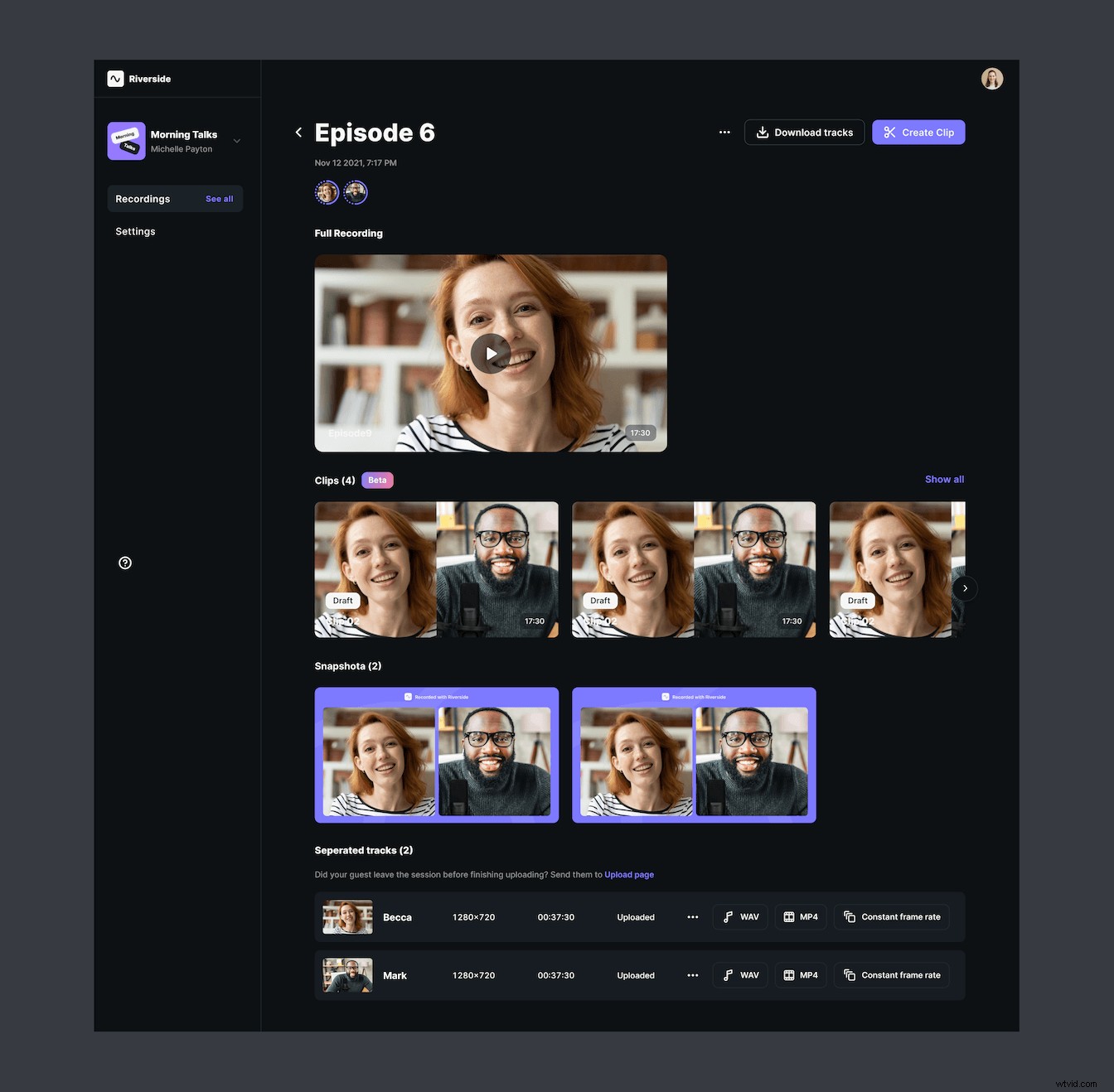The width and height of the screenshot is (1114, 1092).
Task: Open the first Draft clip thumbnail
Action: pos(436,569)
